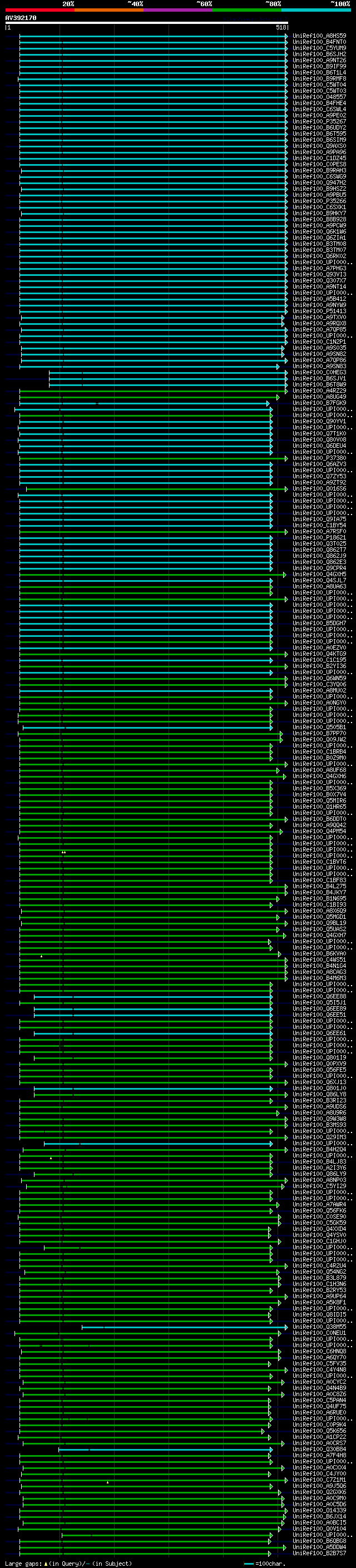Select the UniRef100_B2B7S7 label
Screen dimensions: 356x1568
(319, 1553)
